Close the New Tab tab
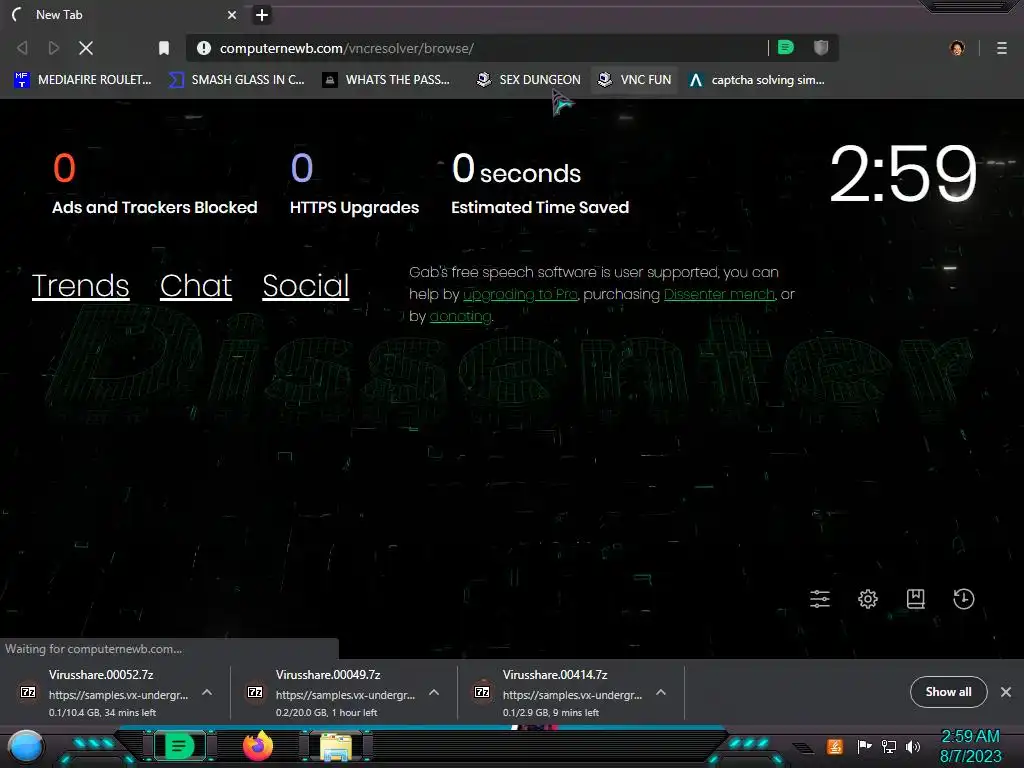This screenshot has width=1024, height=768. click(232, 15)
